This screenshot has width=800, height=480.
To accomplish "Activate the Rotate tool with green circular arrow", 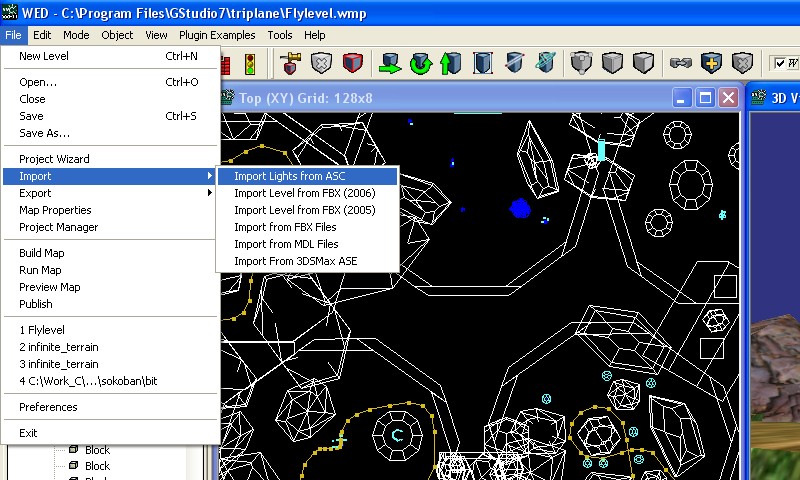I will pos(421,63).
